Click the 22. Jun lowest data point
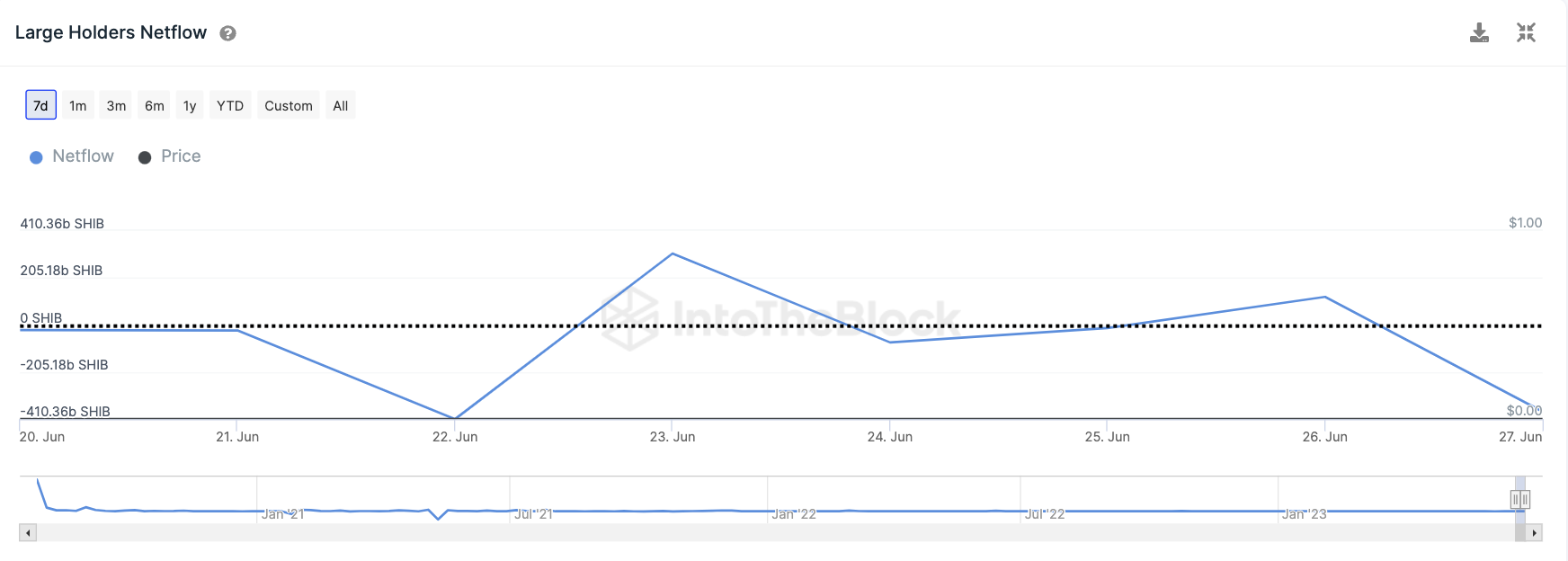This screenshot has height=561, width=1568. tap(455, 418)
